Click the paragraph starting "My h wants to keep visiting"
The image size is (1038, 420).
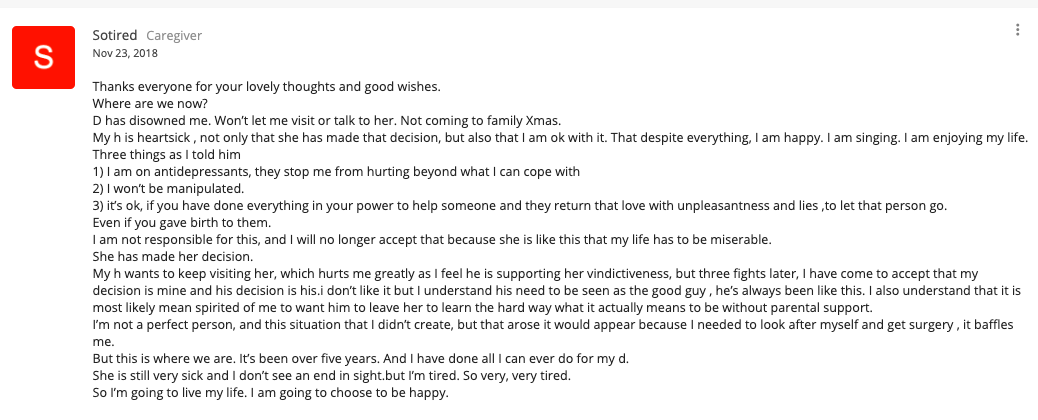tap(557, 290)
